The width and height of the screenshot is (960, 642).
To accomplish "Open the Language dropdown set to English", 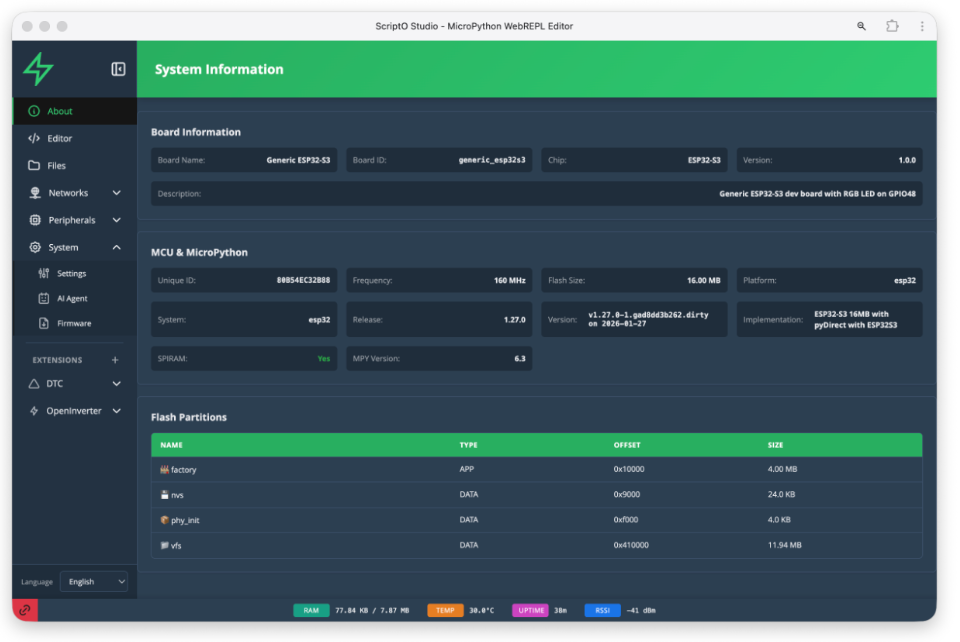I will coord(94,581).
